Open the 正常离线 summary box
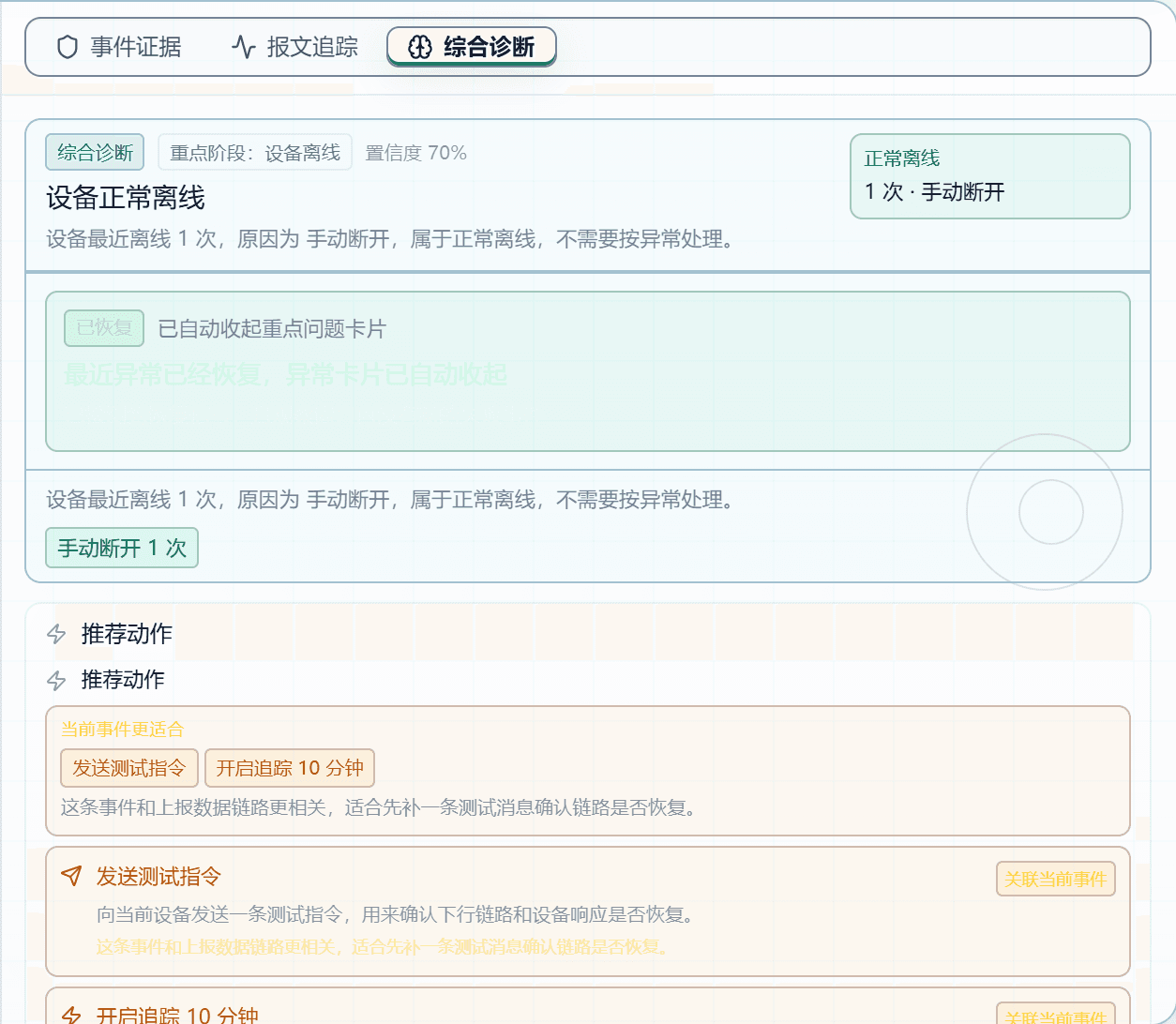The height and width of the screenshot is (1024, 1176). 989,176
